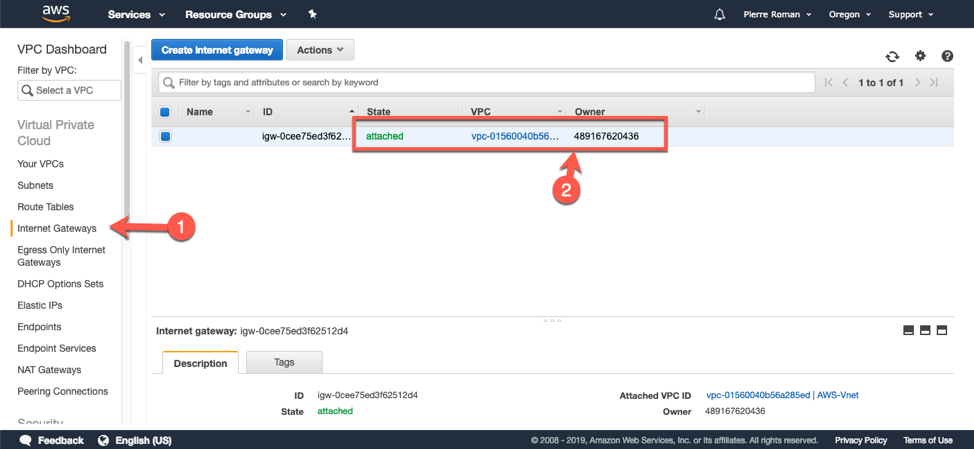974x449 pixels.
Task: Go to previous page of results
Action: 845,83
